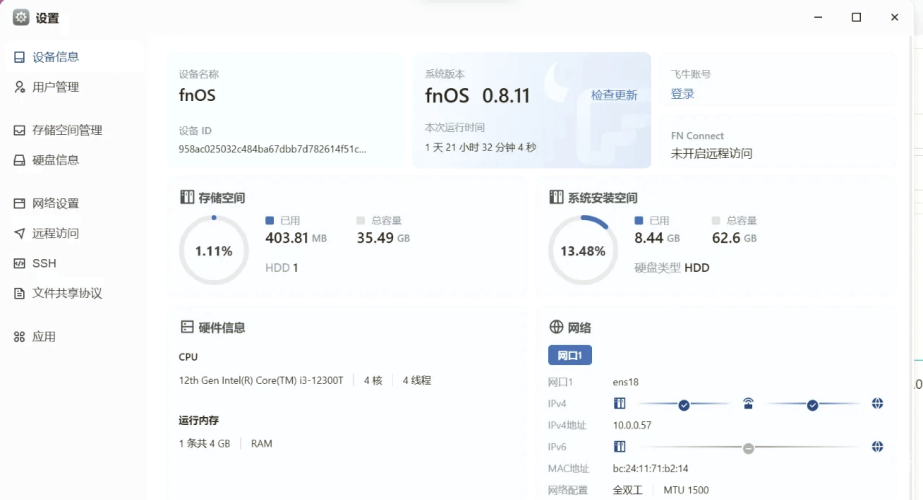This screenshot has width=923, height=500.
Task: Click the IPv6 internet globe icon
Action: (877, 446)
